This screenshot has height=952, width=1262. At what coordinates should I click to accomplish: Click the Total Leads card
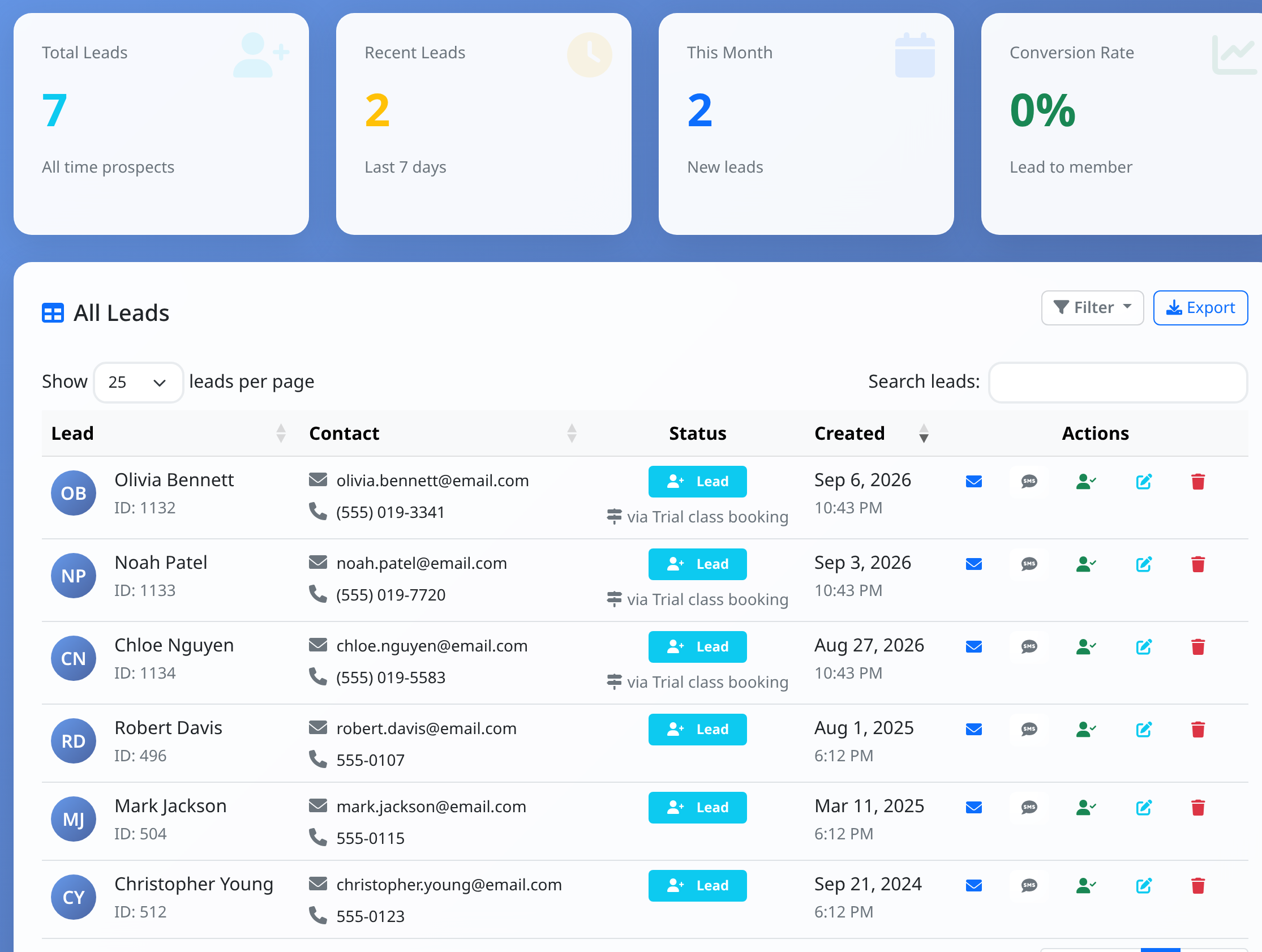click(x=161, y=124)
